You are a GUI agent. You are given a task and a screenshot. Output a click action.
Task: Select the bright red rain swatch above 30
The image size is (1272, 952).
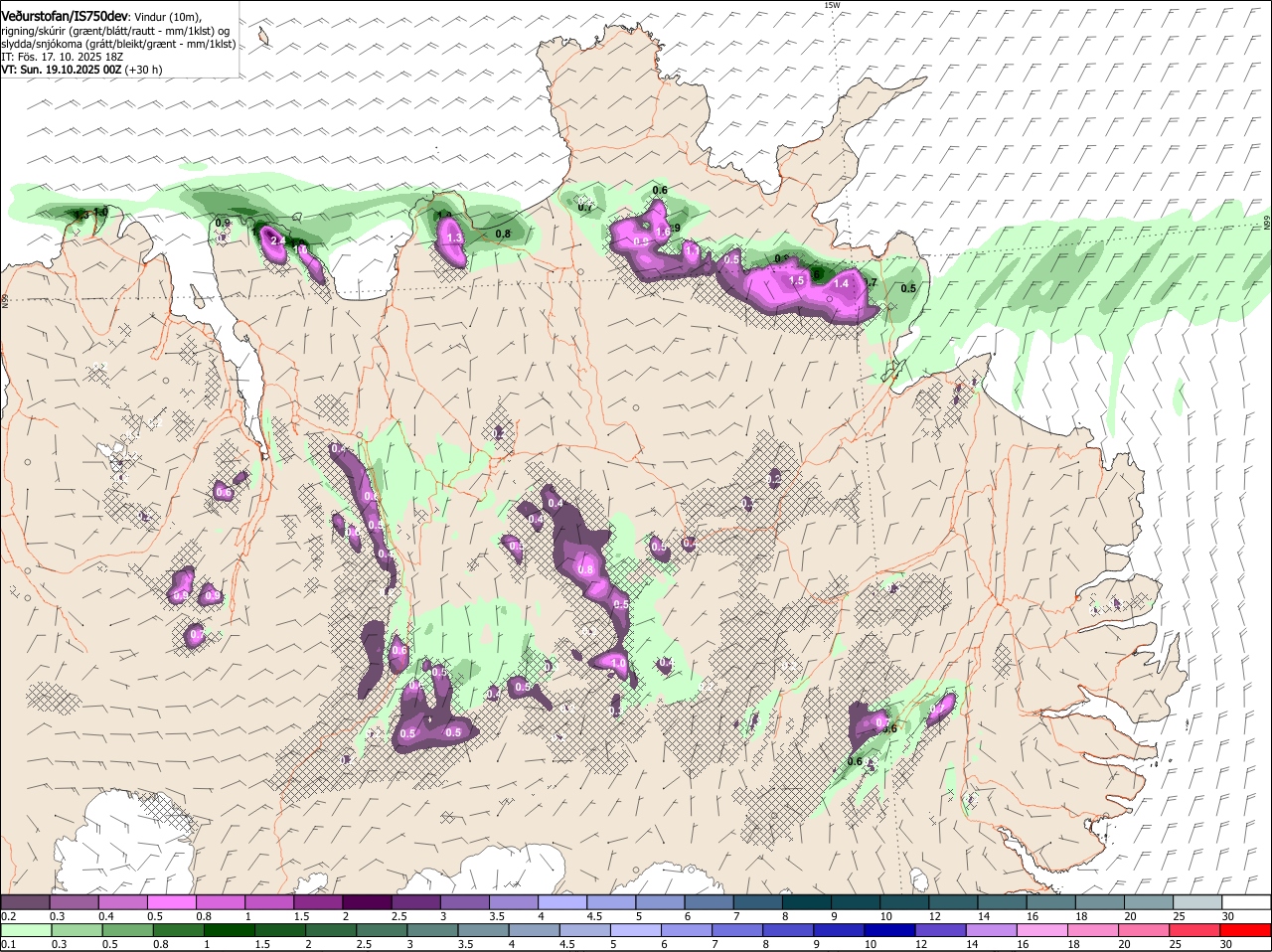click(1247, 930)
